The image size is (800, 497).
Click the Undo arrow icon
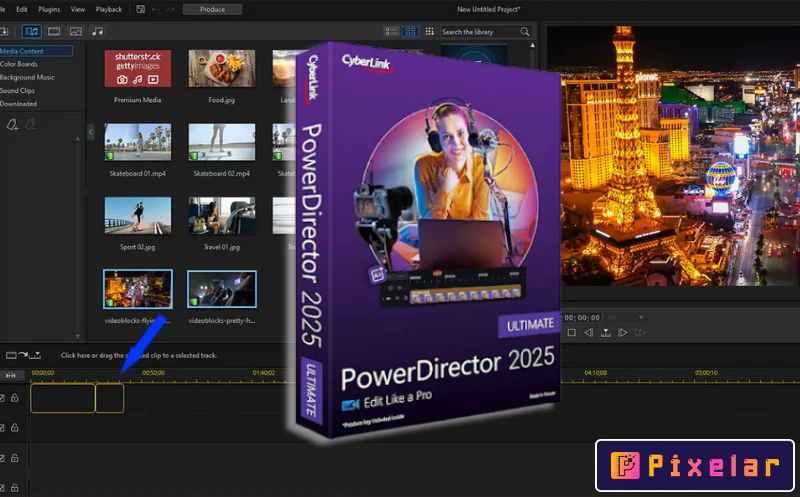tap(156, 9)
